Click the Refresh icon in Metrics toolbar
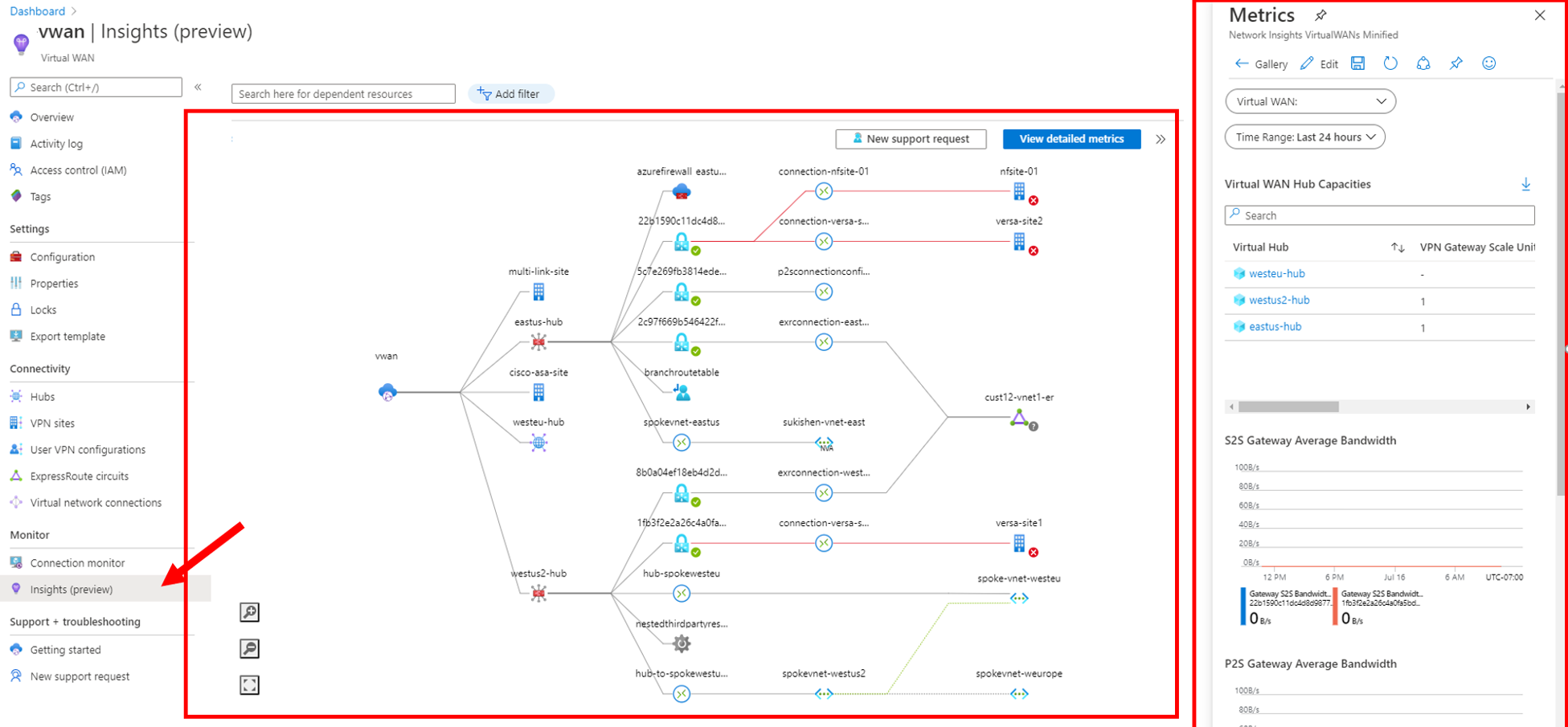 pos(1390,63)
